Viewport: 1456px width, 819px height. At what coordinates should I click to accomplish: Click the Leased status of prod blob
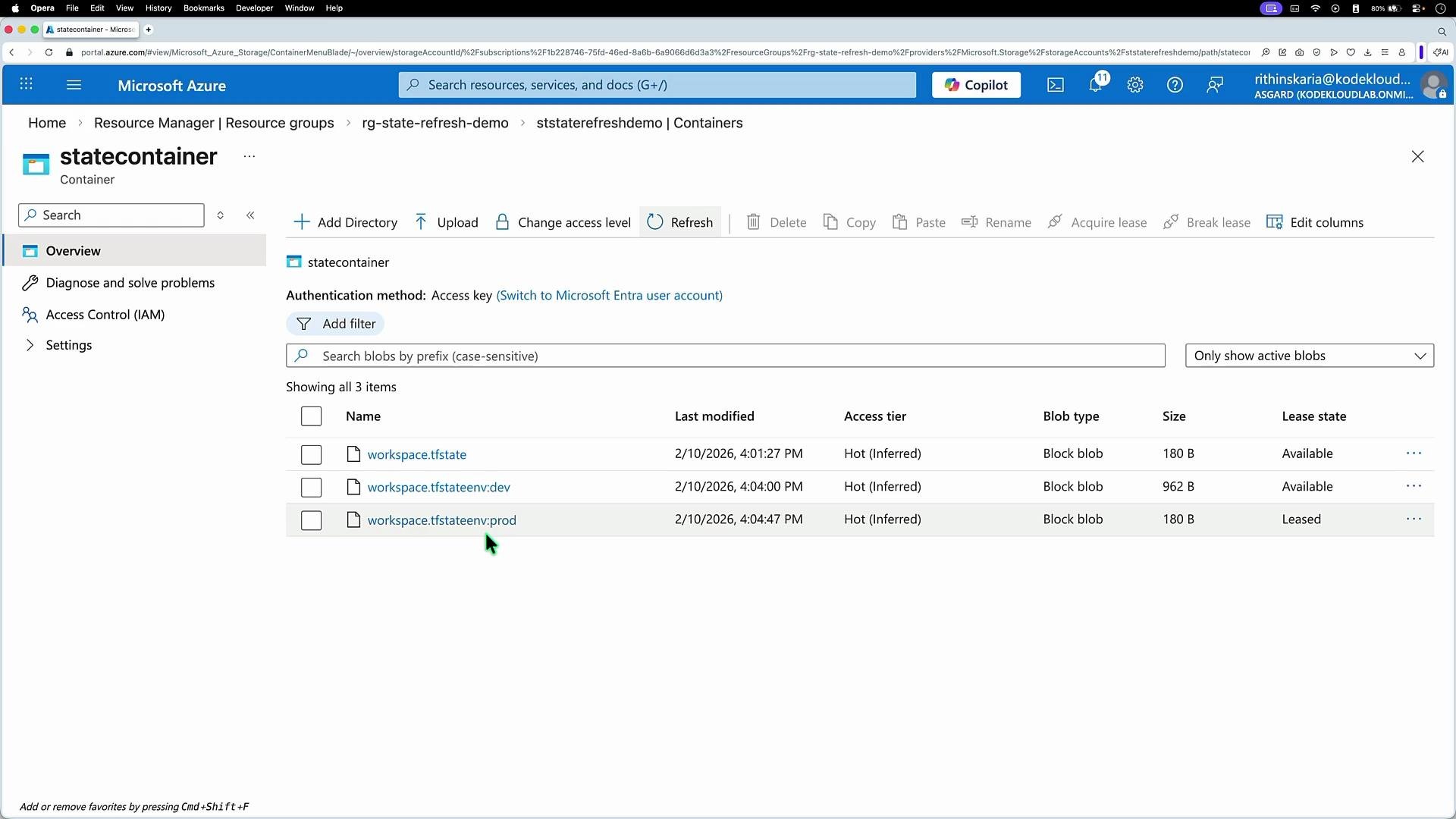[1301, 519]
